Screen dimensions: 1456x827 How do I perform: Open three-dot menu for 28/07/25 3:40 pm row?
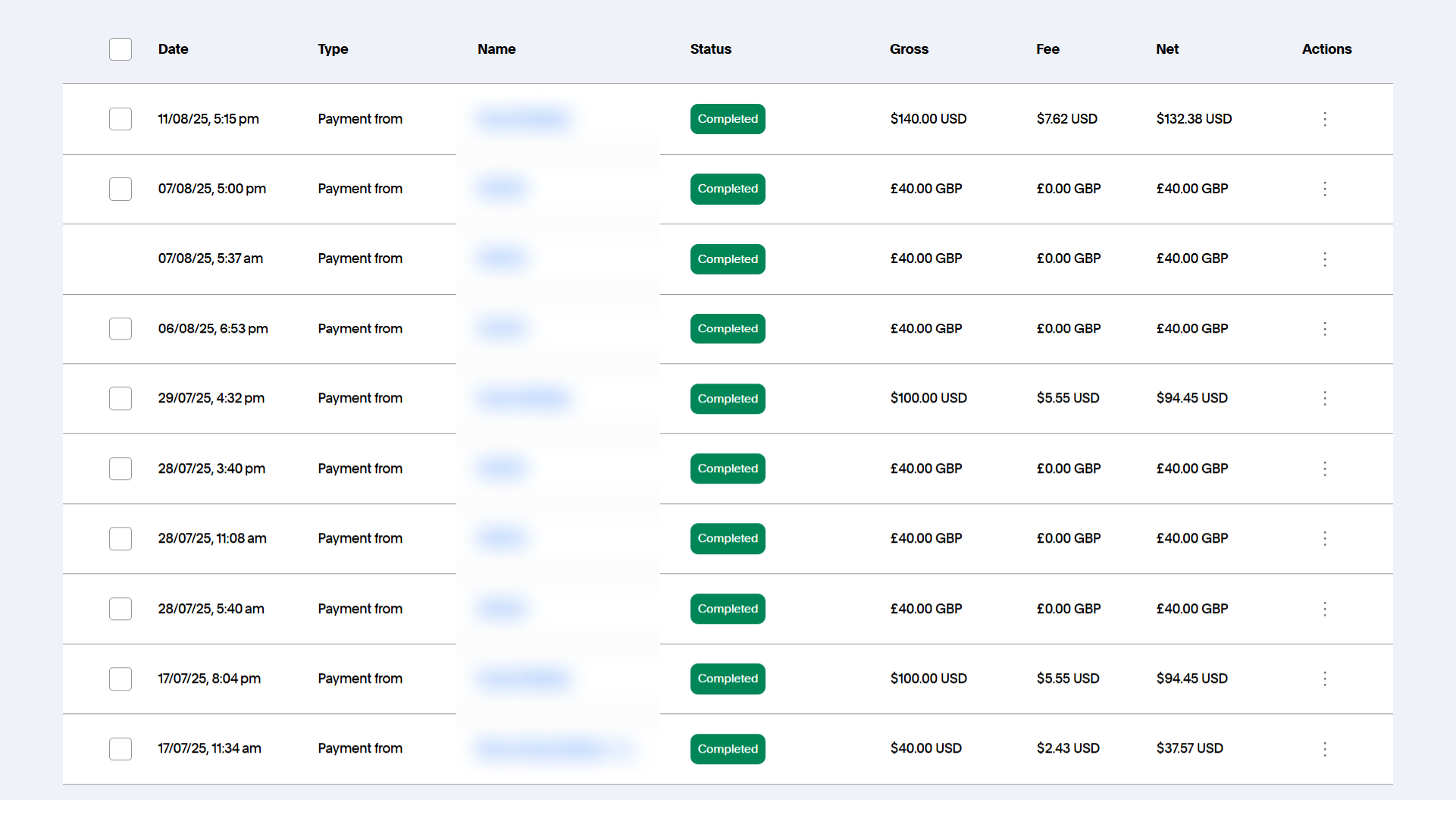click(x=1324, y=468)
